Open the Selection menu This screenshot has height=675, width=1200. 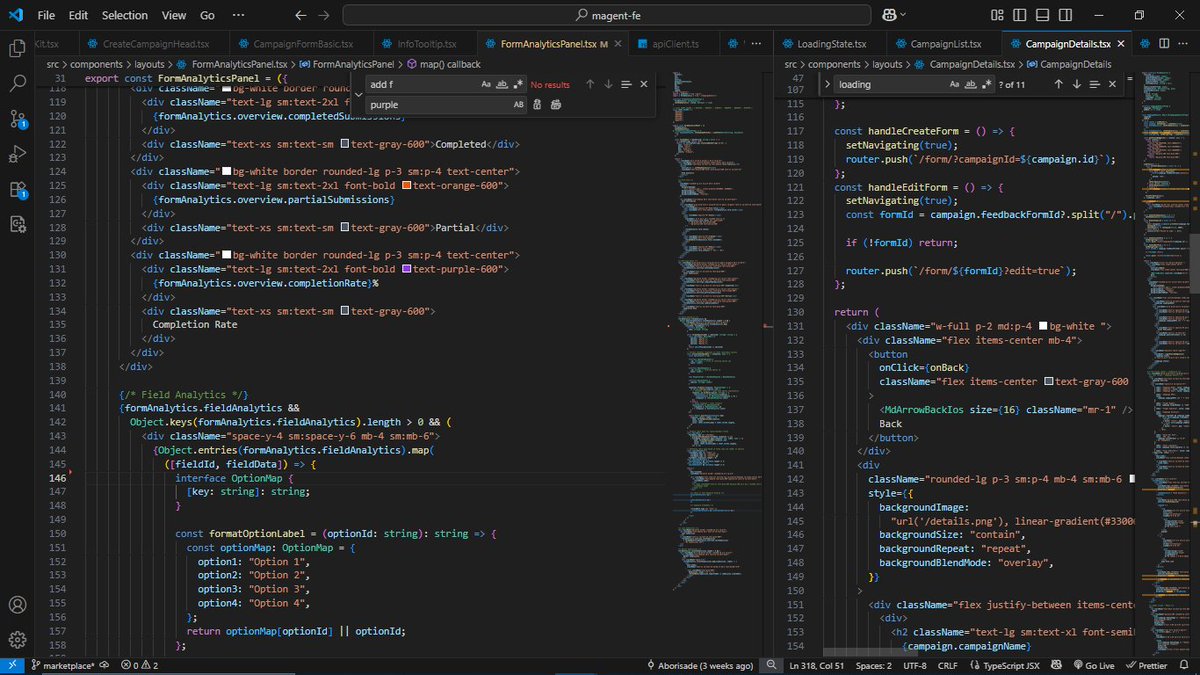[124, 15]
